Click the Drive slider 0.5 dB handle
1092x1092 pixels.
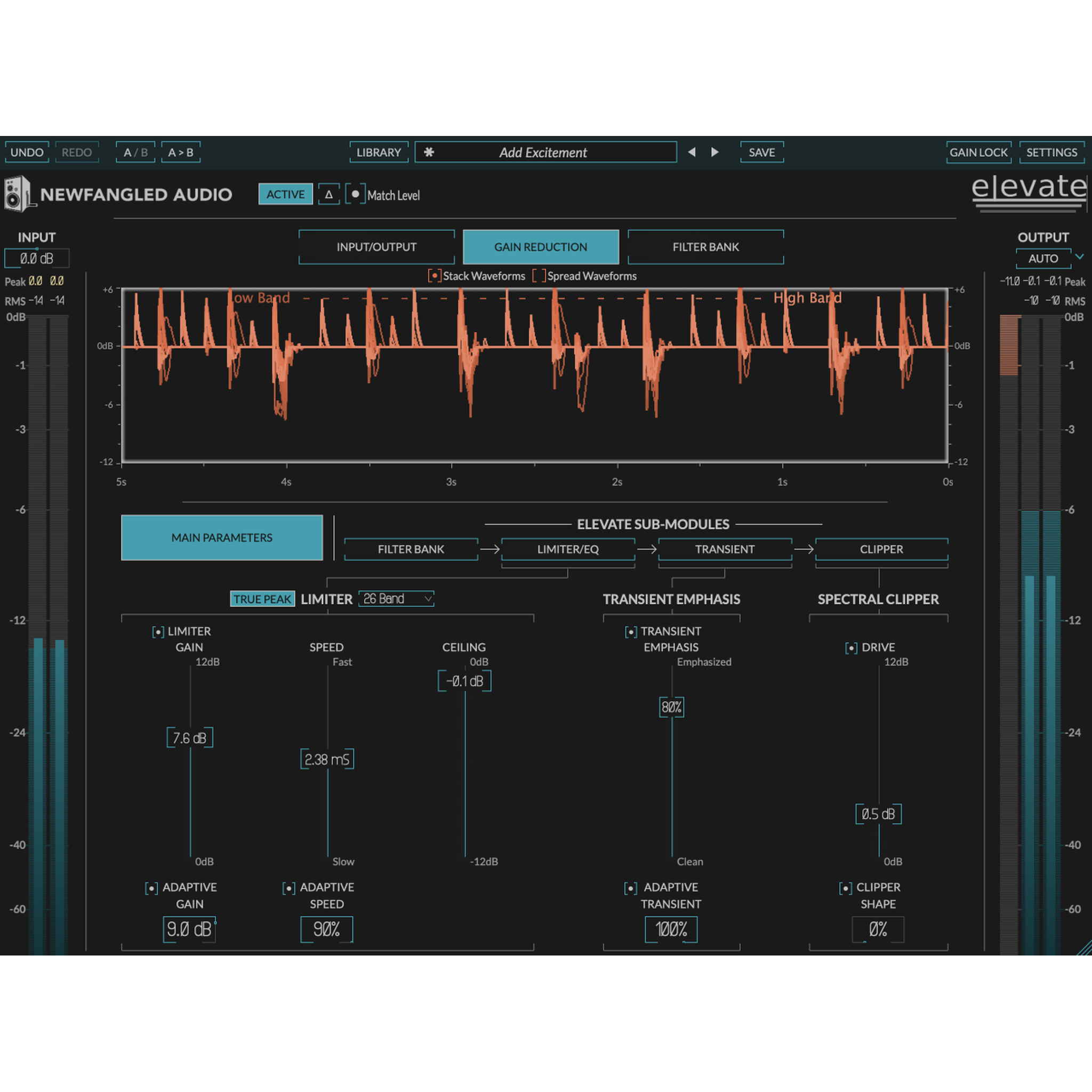(878, 814)
